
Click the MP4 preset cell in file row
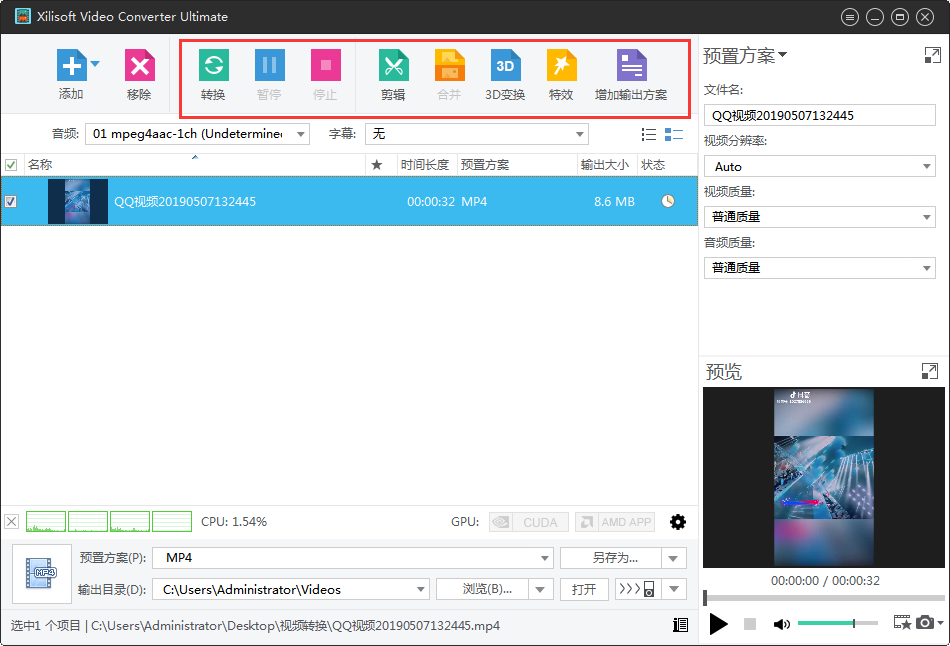pos(474,201)
